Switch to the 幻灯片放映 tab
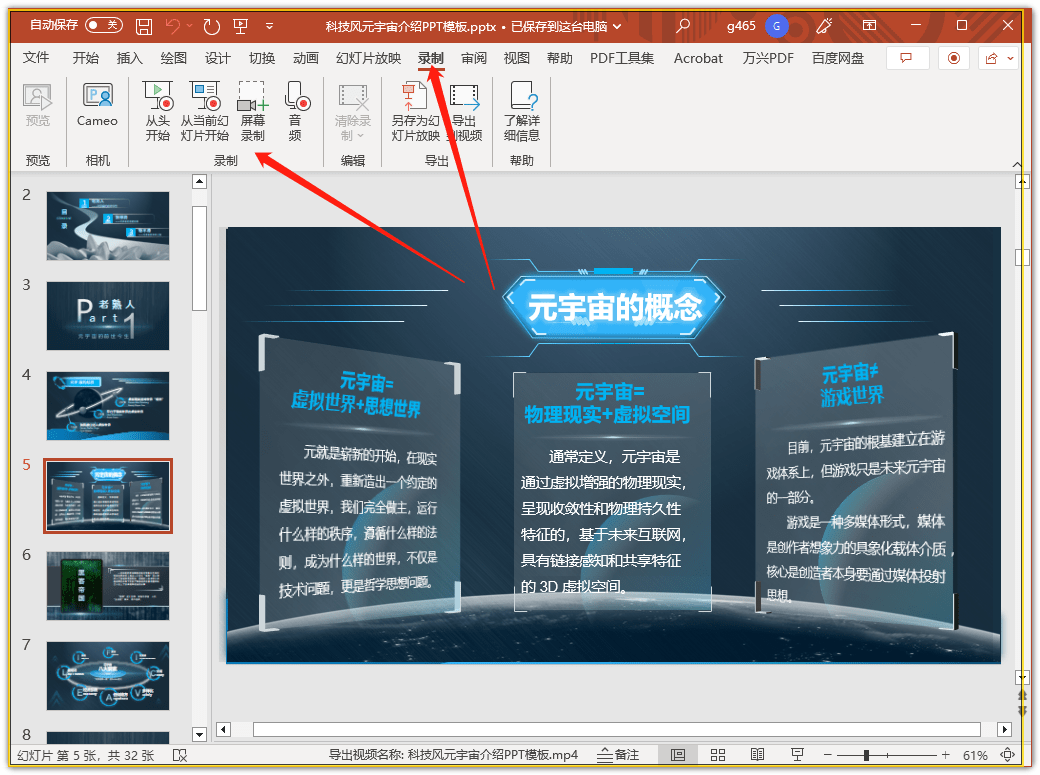Screen dimensions: 1040x775 click(368, 58)
